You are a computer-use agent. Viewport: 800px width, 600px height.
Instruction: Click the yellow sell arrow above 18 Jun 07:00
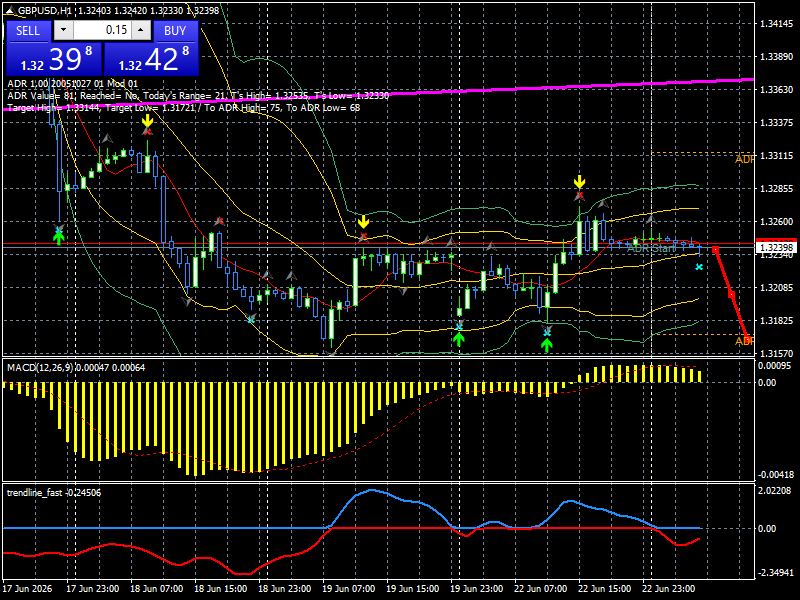tap(147, 121)
